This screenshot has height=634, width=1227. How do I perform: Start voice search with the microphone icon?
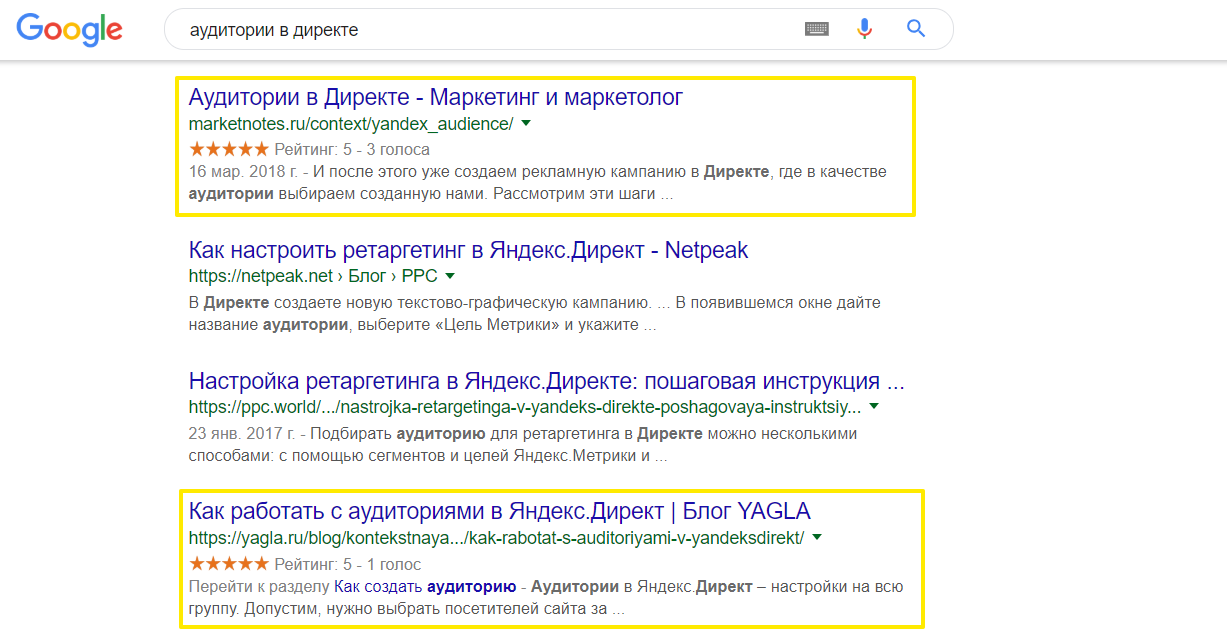tap(865, 29)
